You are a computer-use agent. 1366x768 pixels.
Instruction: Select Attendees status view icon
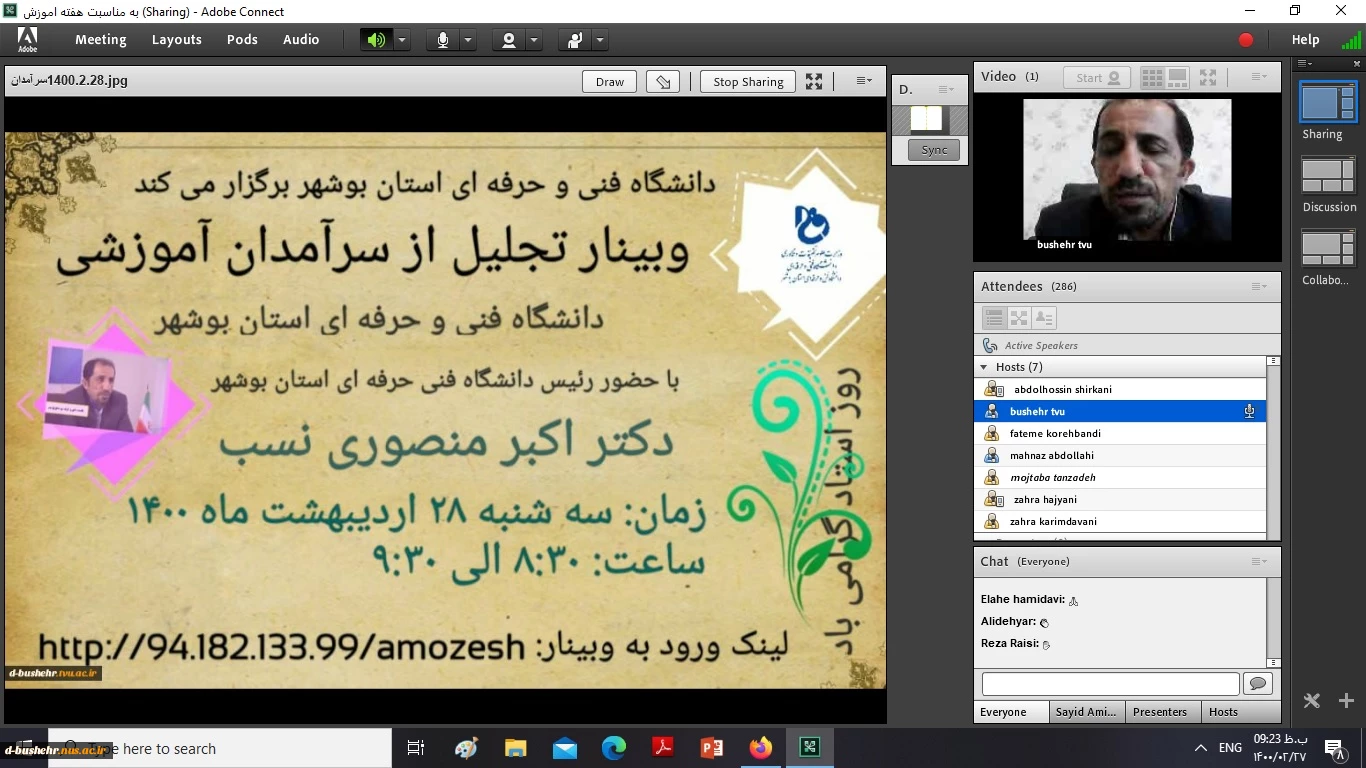click(1044, 318)
